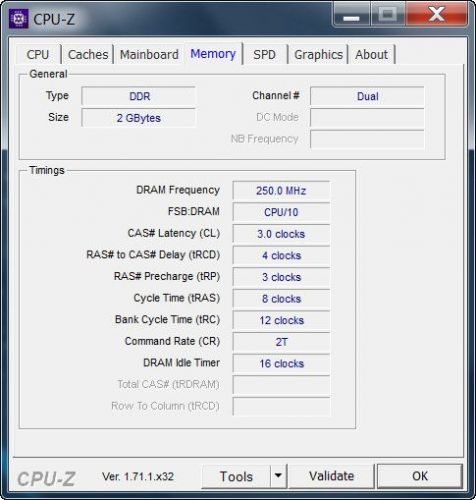Click the RAS# to CAS# Delay (tRCD) label
The image size is (476, 500).
pyautogui.click(x=153, y=255)
